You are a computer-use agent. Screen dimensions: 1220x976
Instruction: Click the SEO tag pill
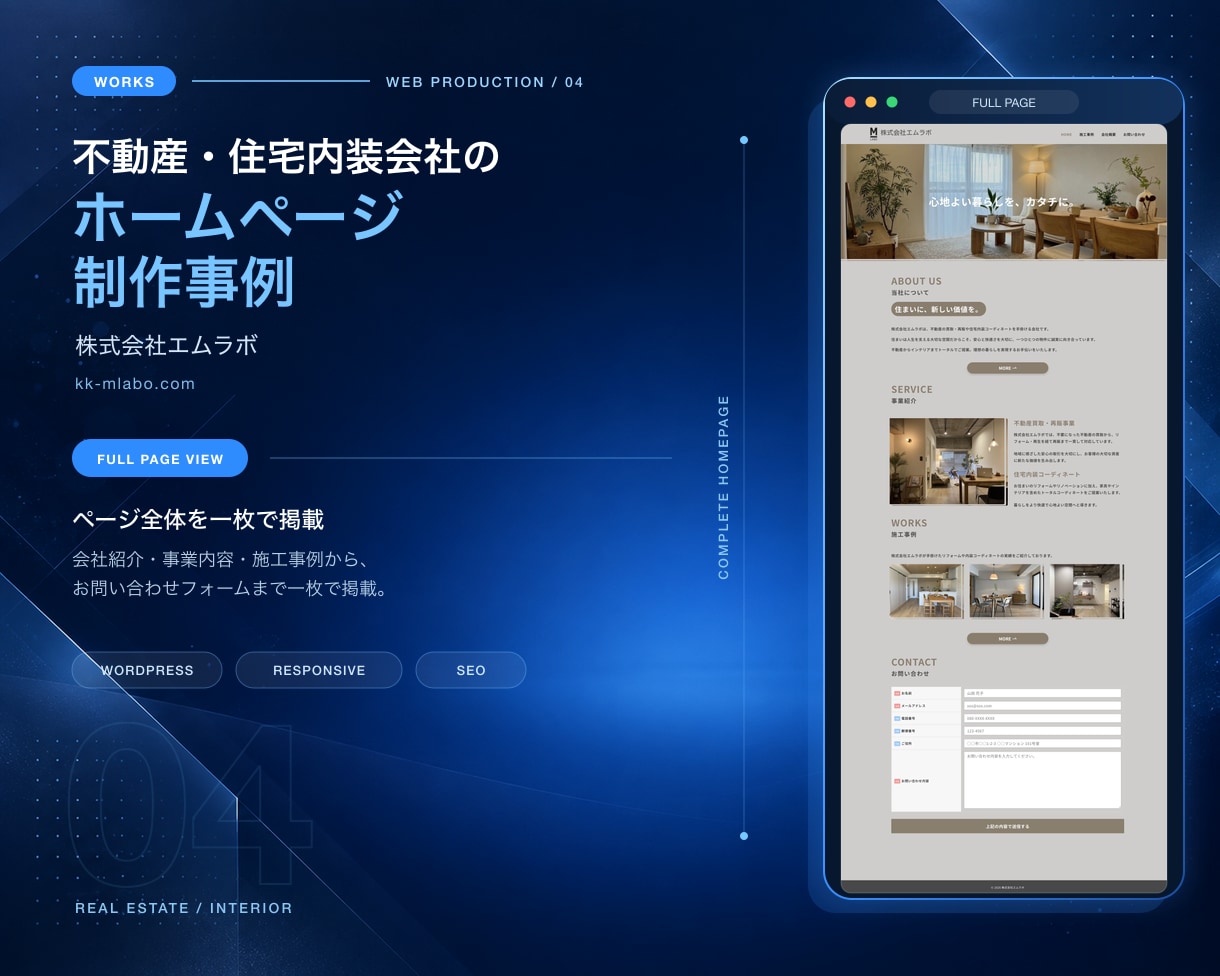pyautogui.click(x=471, y=670)
